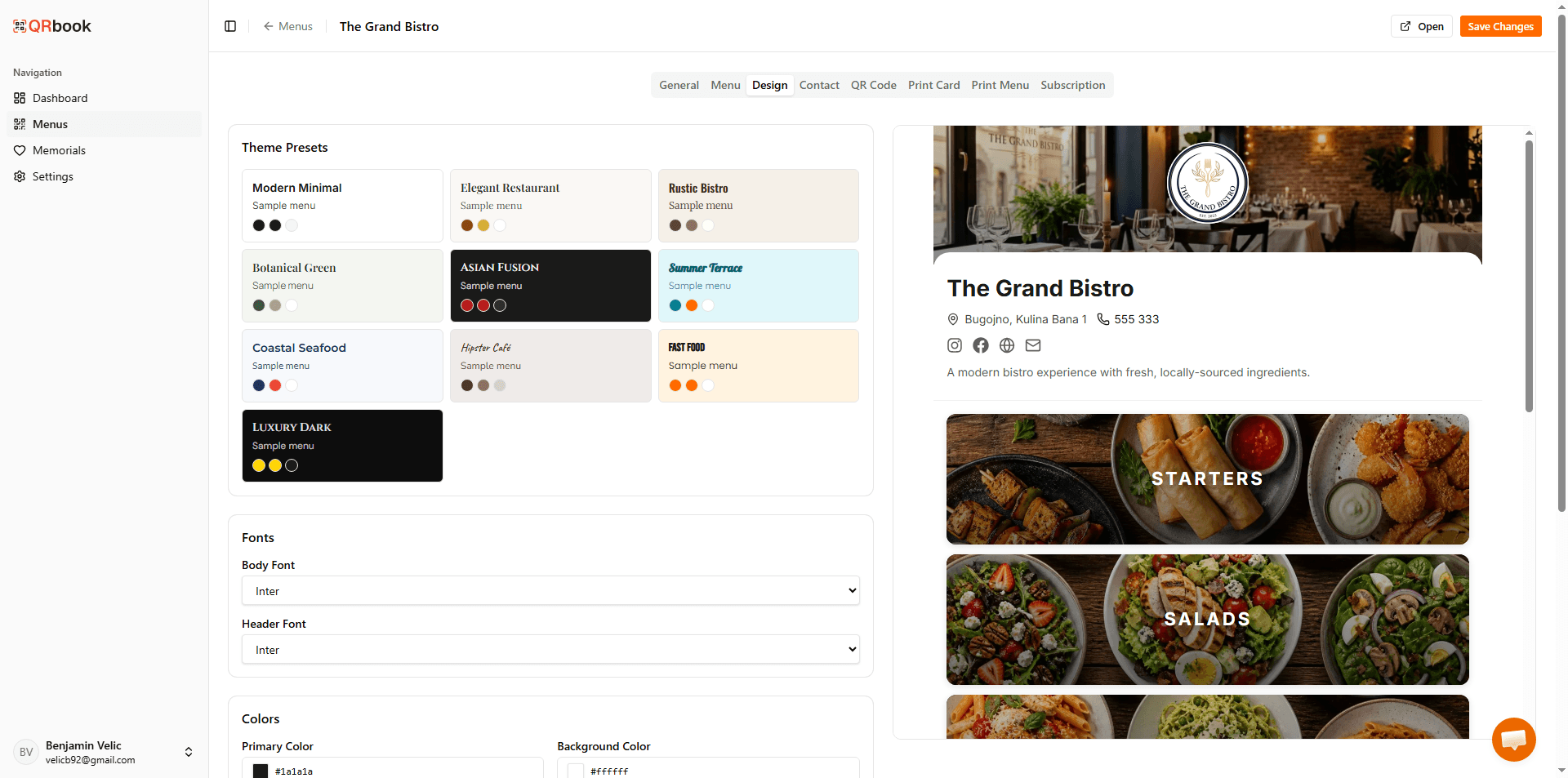Click the velicb92@gmail.com account email

[x=91, y=760]
